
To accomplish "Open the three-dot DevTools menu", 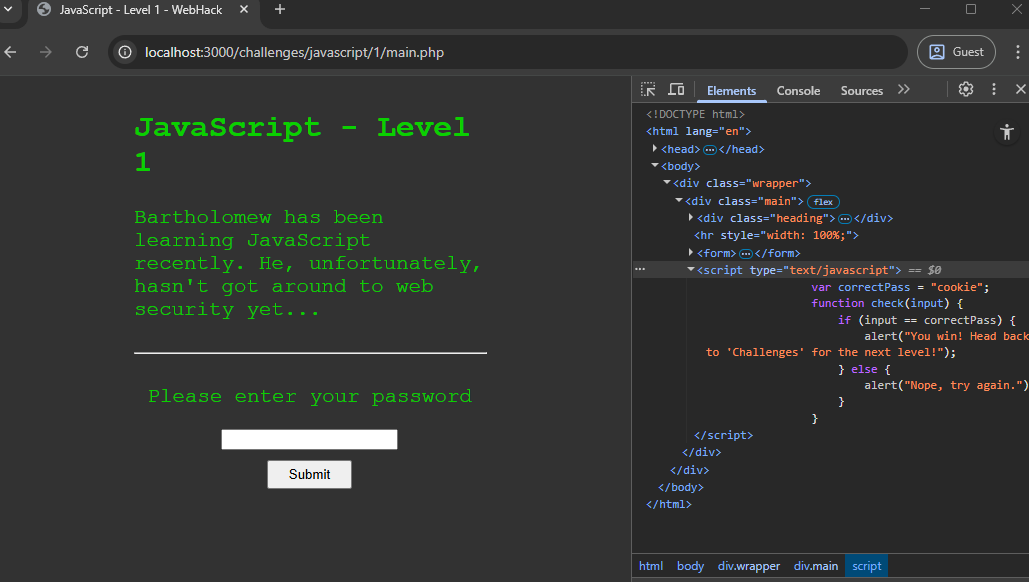I will (993, 89).
